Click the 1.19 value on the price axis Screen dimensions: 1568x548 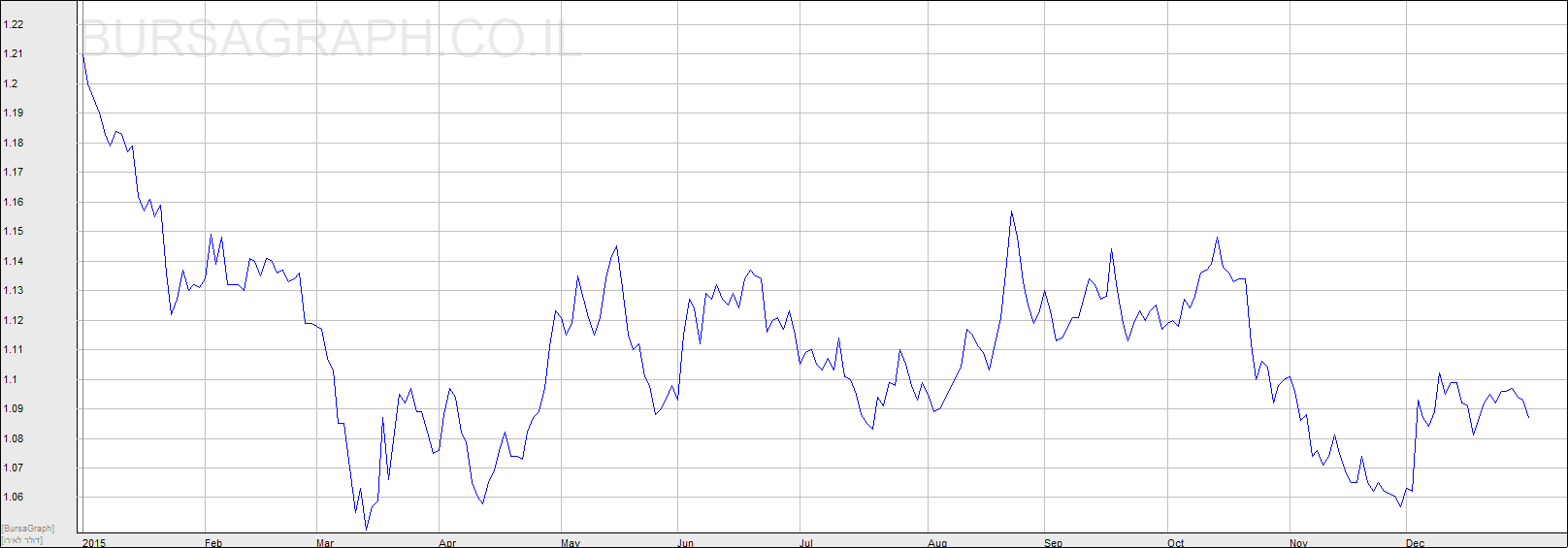pyautogui.click(x=13, y=113)
